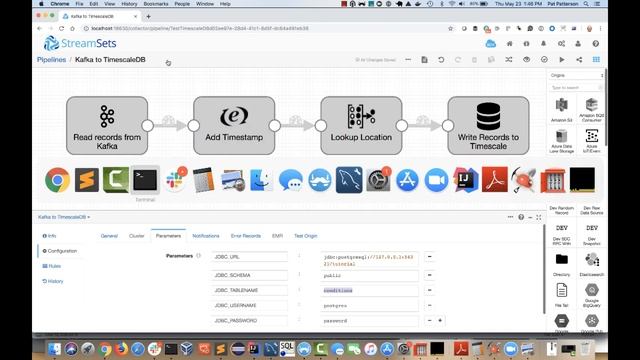This screenshot has height=360, width=640.
Task: Open the Kafka to TimescaleDB selector dropdown
Action: 64,217
